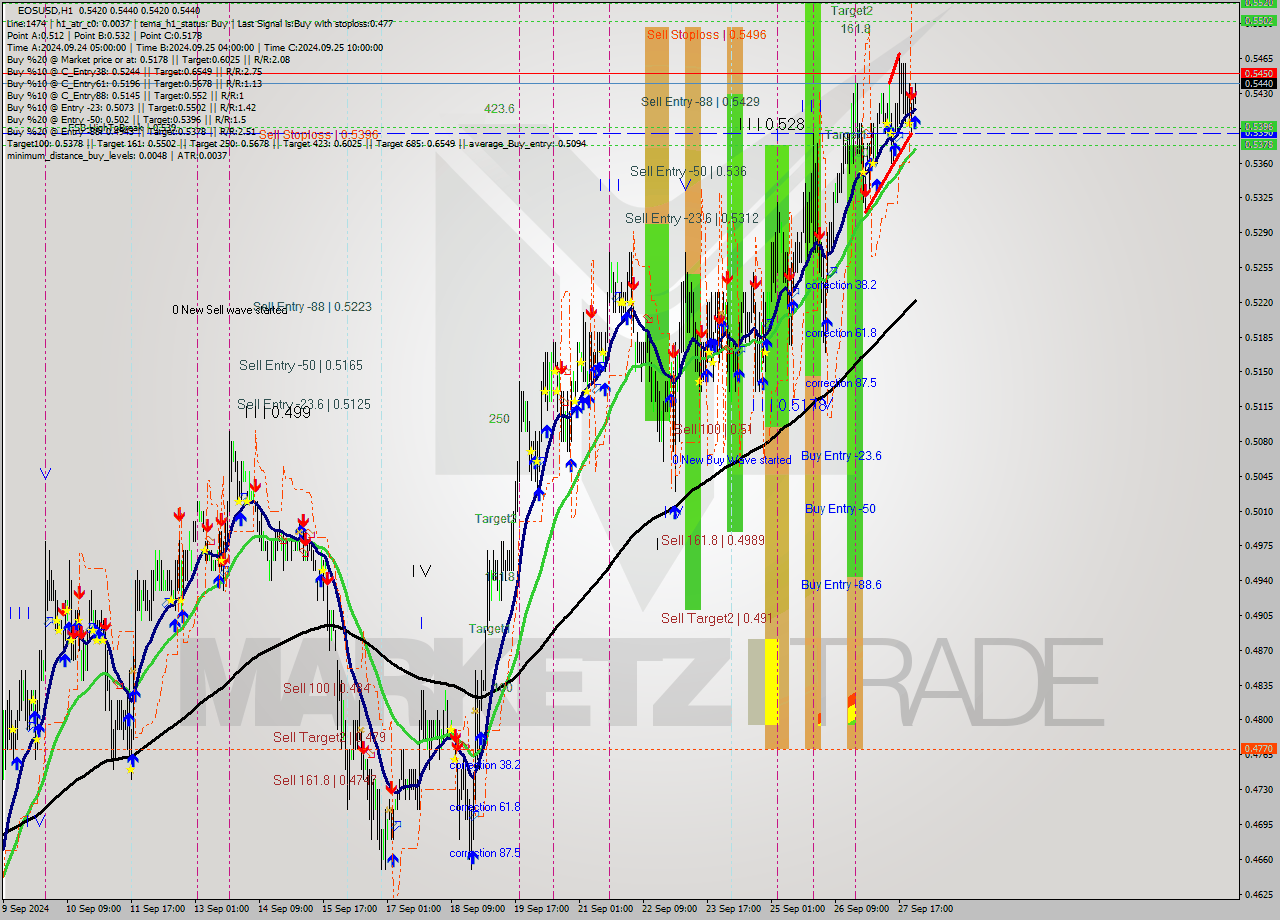The width and height of the screenshot is (1280, 920).
Task: Click the 0.5220 price axis value
Action: point(1257,302)
